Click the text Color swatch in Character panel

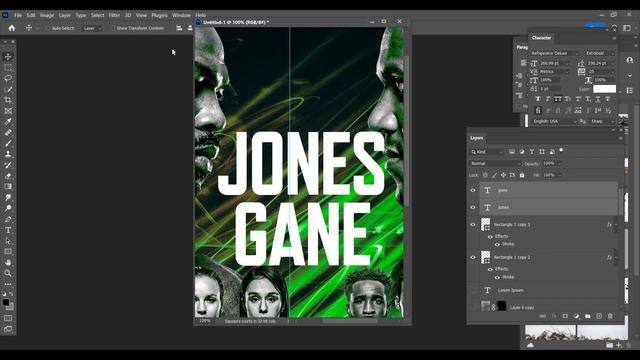[x=604, y=89]
